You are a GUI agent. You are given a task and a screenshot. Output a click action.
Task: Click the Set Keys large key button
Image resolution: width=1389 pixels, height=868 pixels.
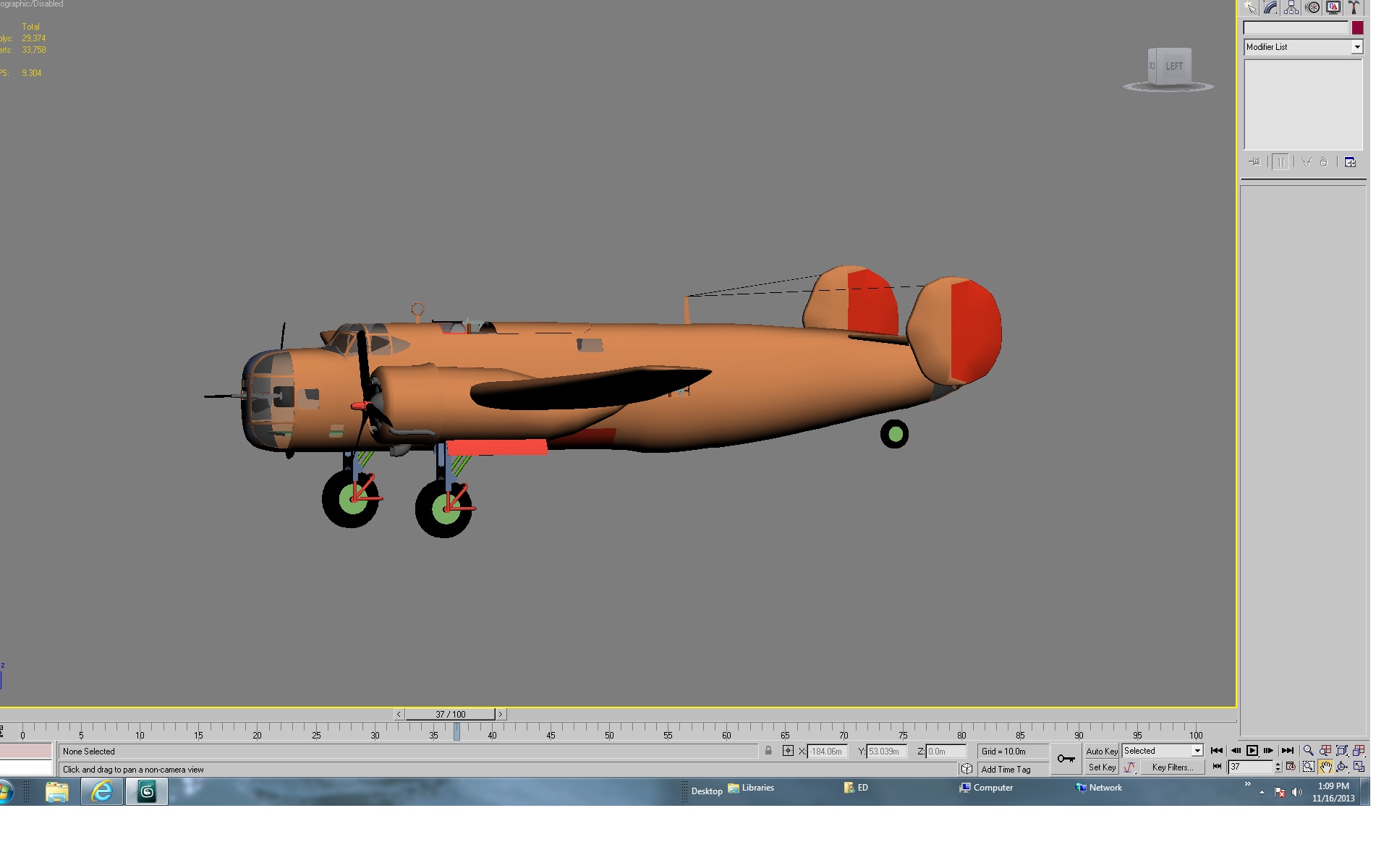(1066, 759)
